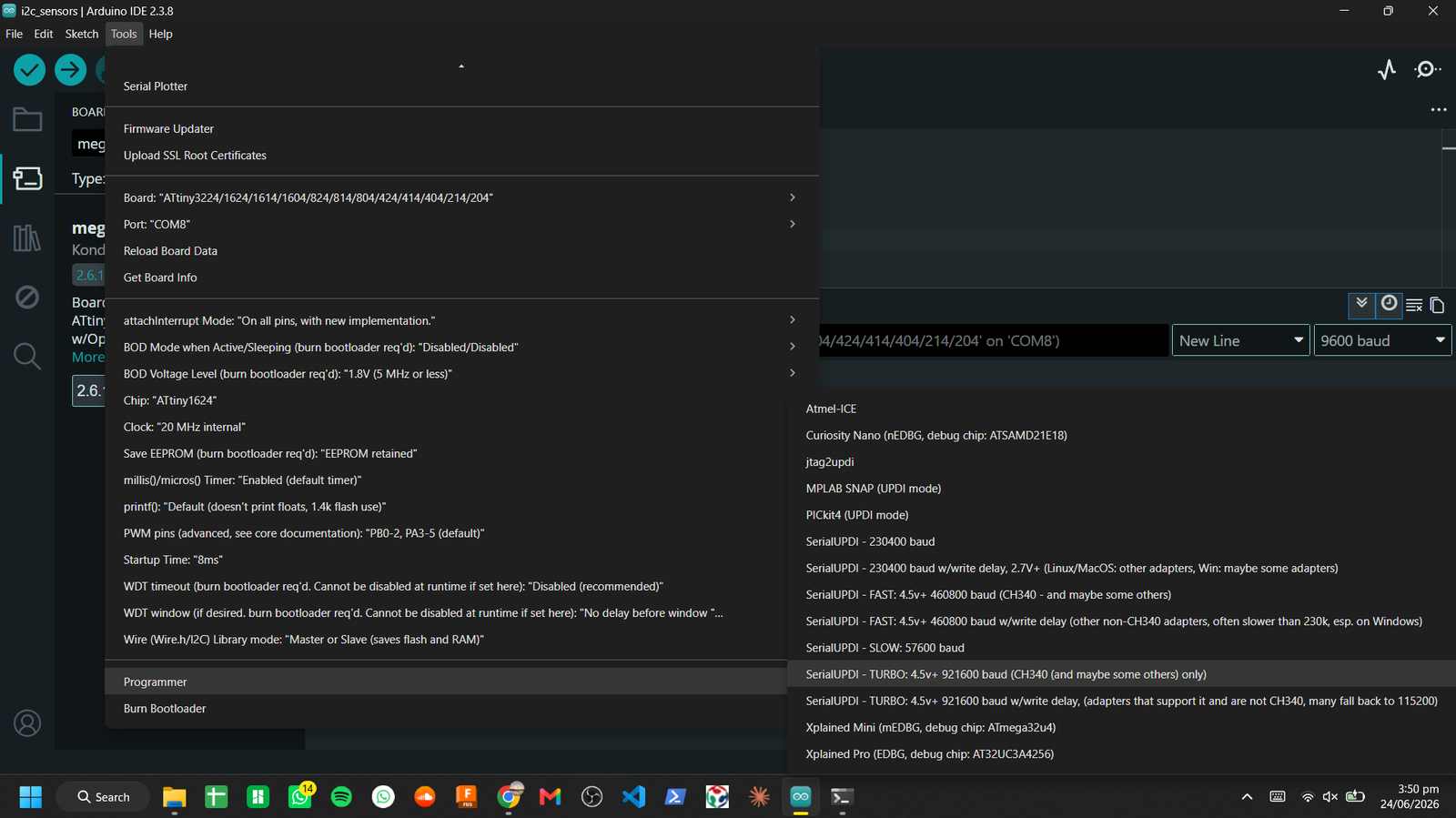The image size is (1456, 818).
Task: Open Clock 20 MHz internal option
Action: [x=446, y=427]
